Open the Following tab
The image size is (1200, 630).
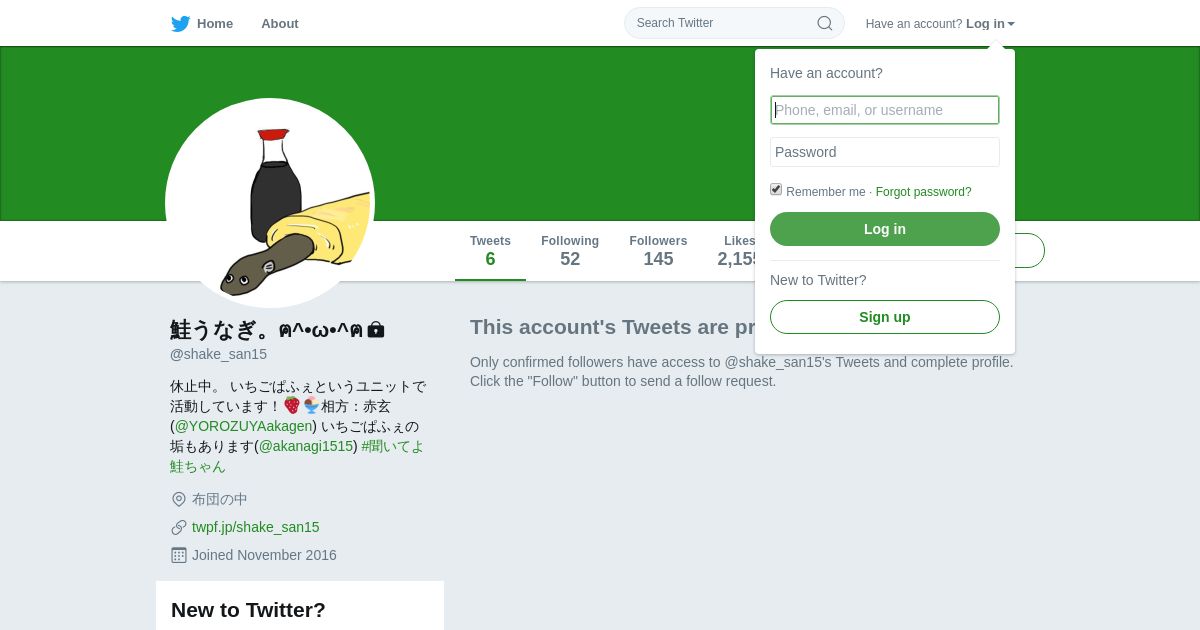tap(570, 252)
